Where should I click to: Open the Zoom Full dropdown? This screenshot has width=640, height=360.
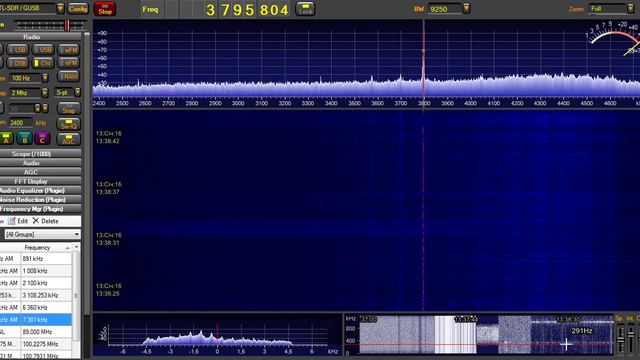point(630,8)
